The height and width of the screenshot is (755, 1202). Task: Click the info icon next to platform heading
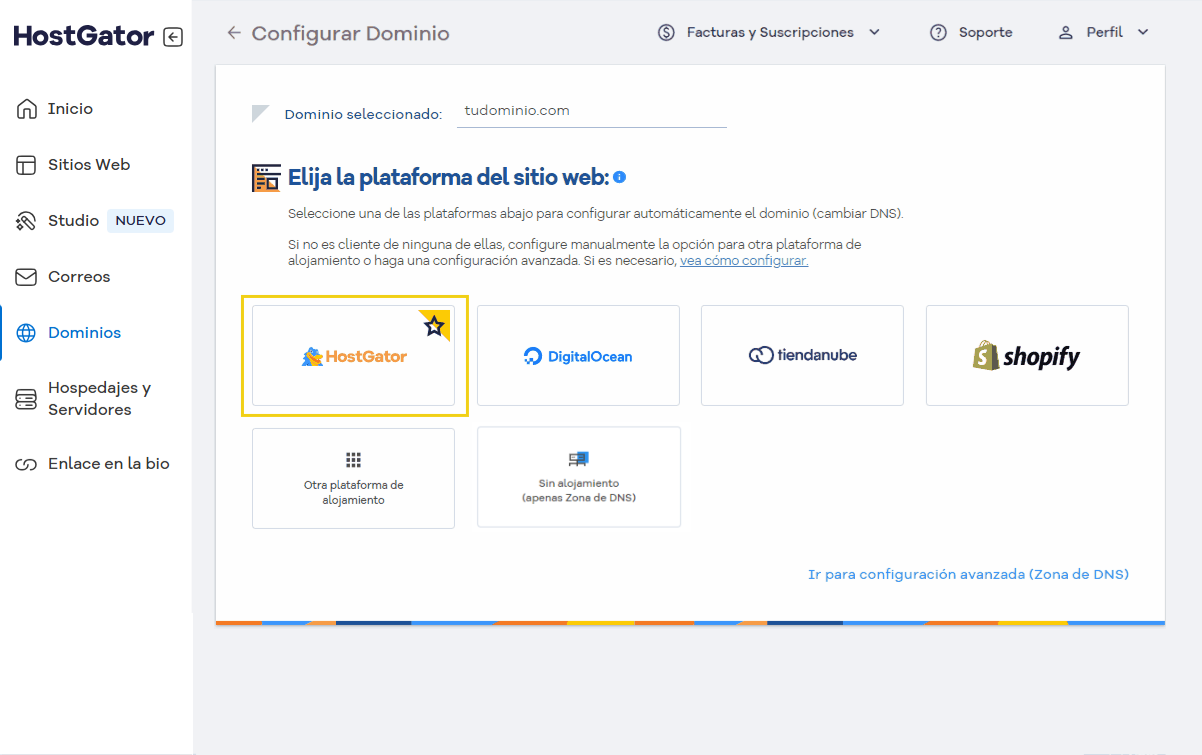[x=620, y=177]
